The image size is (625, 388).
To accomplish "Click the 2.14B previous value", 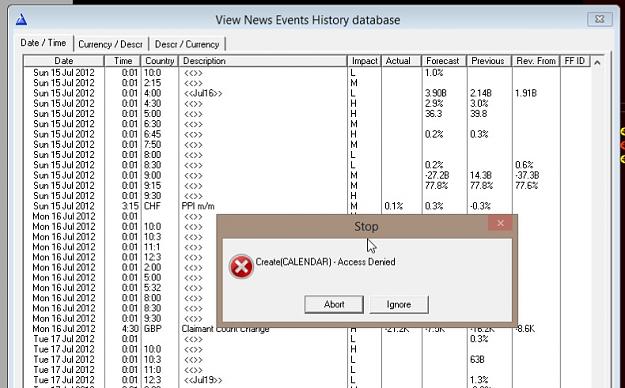I will click(480, 93).
